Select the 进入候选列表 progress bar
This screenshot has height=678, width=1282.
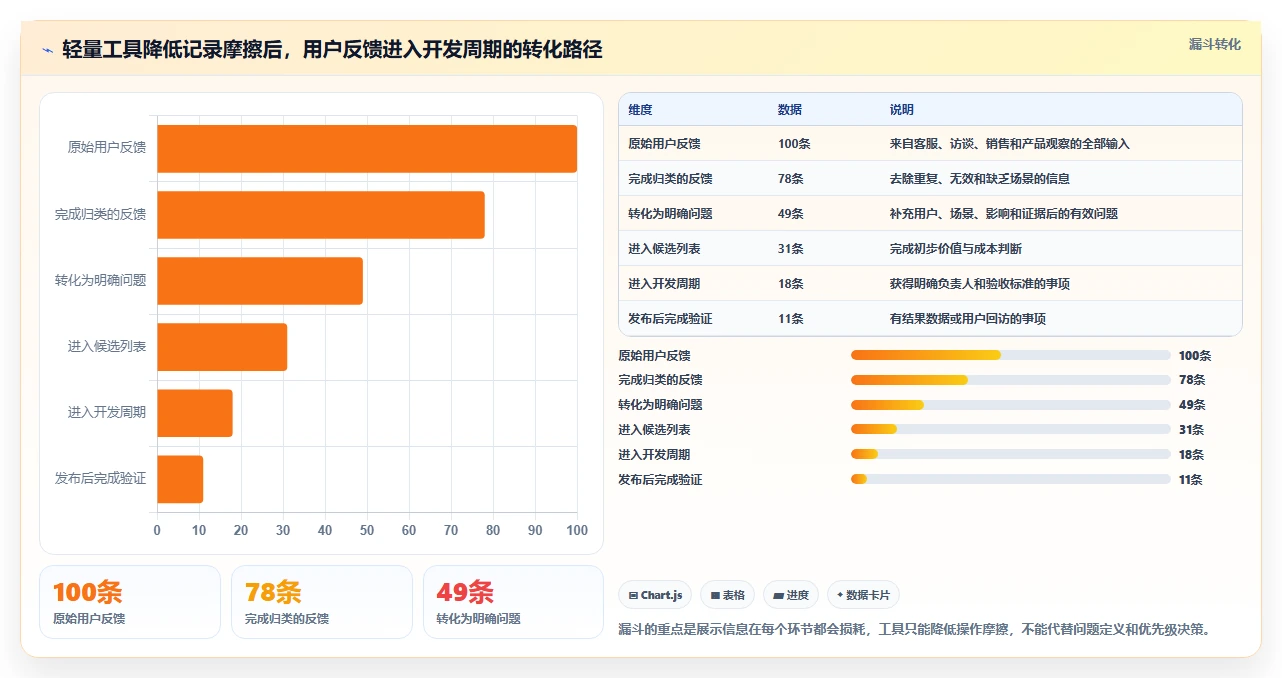tap(1010, 430)
